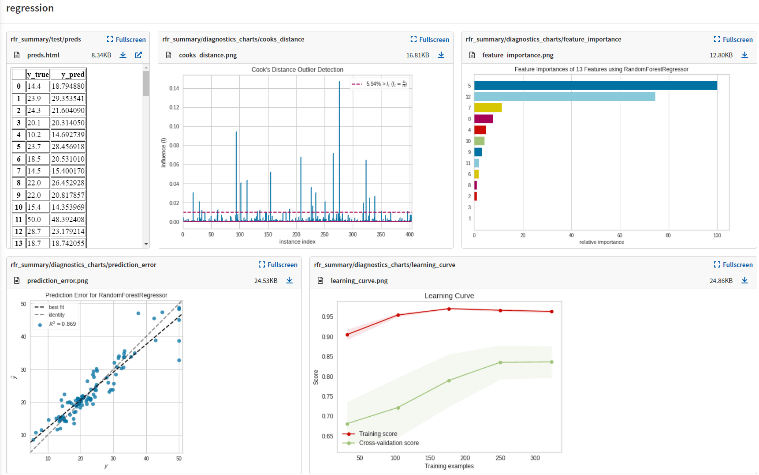Viewport: 759px width, 475px height.
Task: Click the preds table scrollbar thumb
Action: click(x=146, y=83)
